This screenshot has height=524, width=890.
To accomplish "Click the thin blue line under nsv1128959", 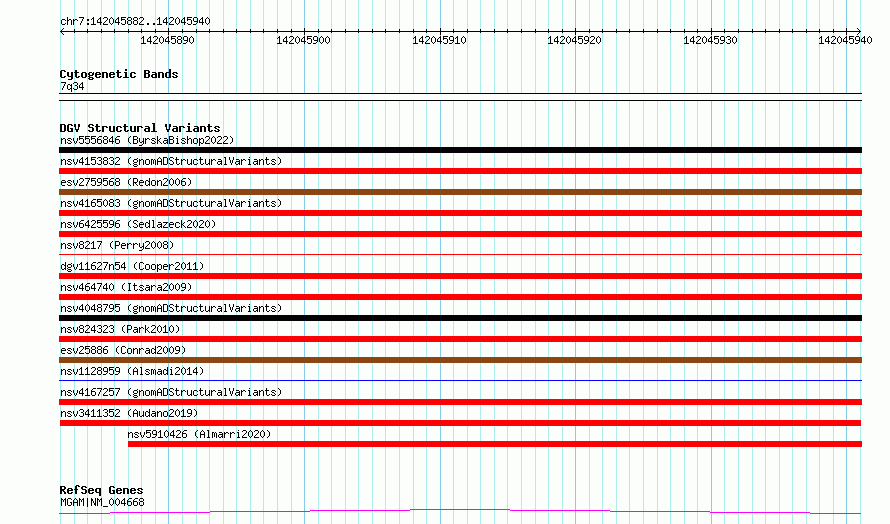I will point(460,380).
